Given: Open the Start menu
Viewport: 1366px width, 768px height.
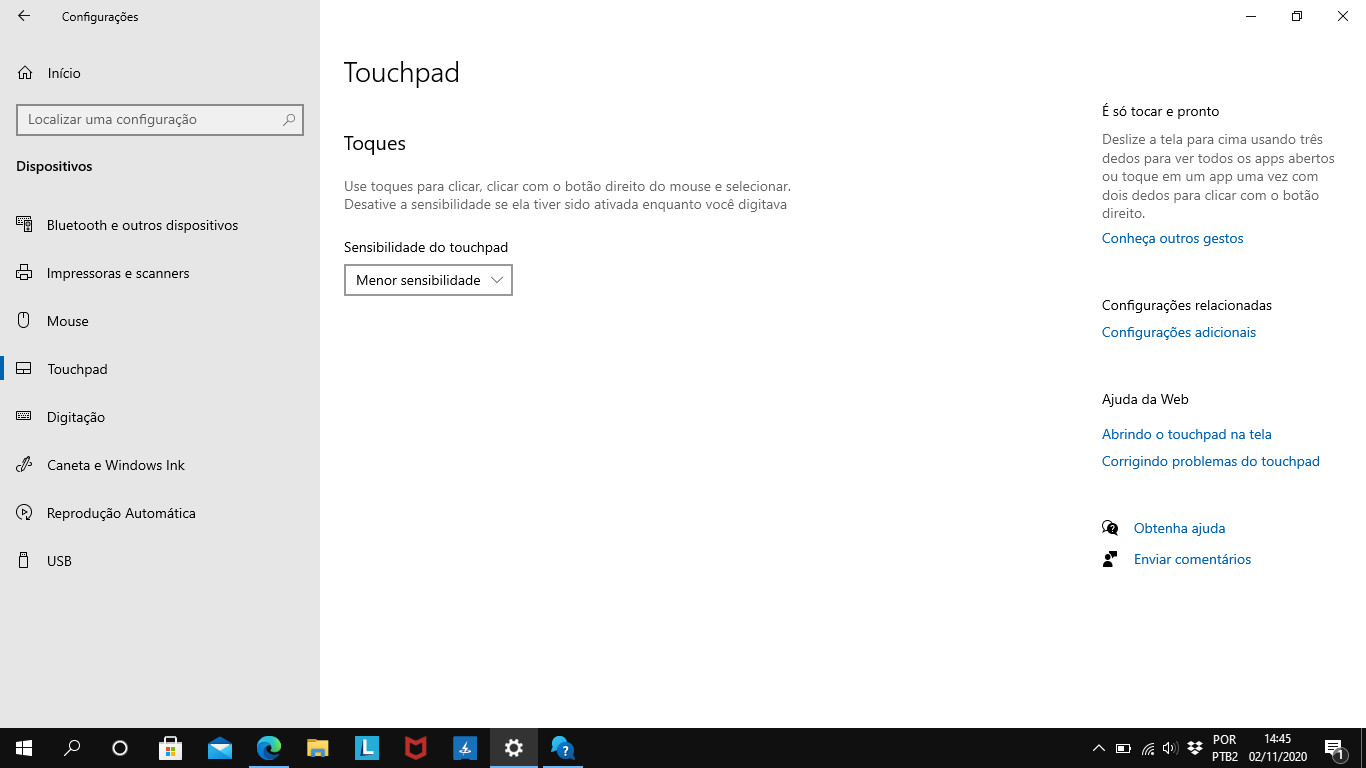Looking at the screenshot, I should click(x=23, y=747).
